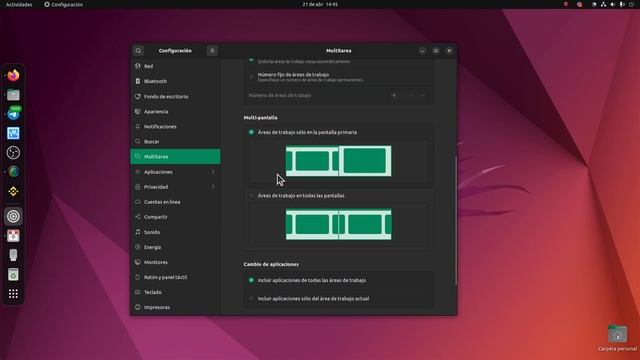Viewport: 640px width, 360px height.
Task: Select Buscar settings in the sidebar
Action: point(176,142)
